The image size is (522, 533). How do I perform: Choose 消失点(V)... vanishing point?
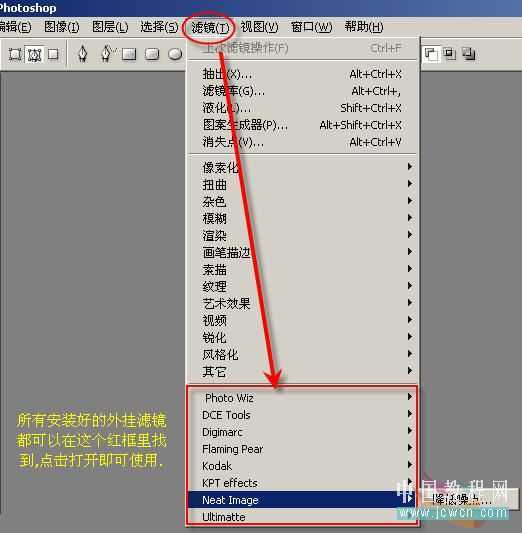coord(302,142)
